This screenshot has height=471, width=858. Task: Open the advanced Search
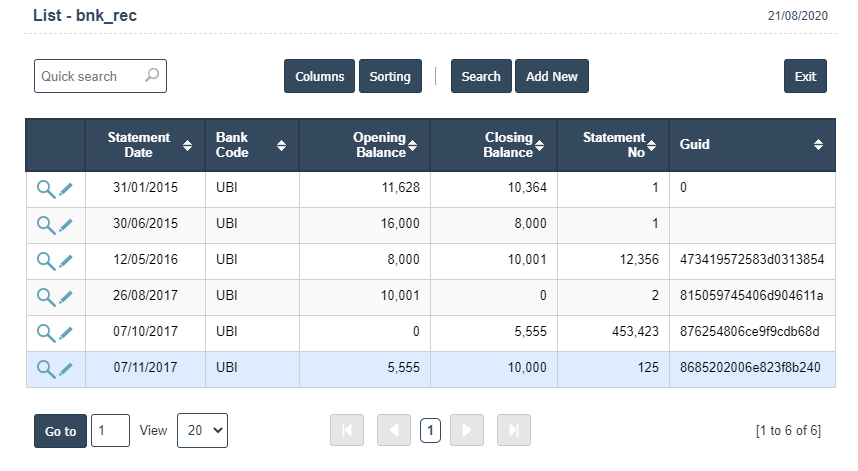pyautogui.click(x=481, y=76)
